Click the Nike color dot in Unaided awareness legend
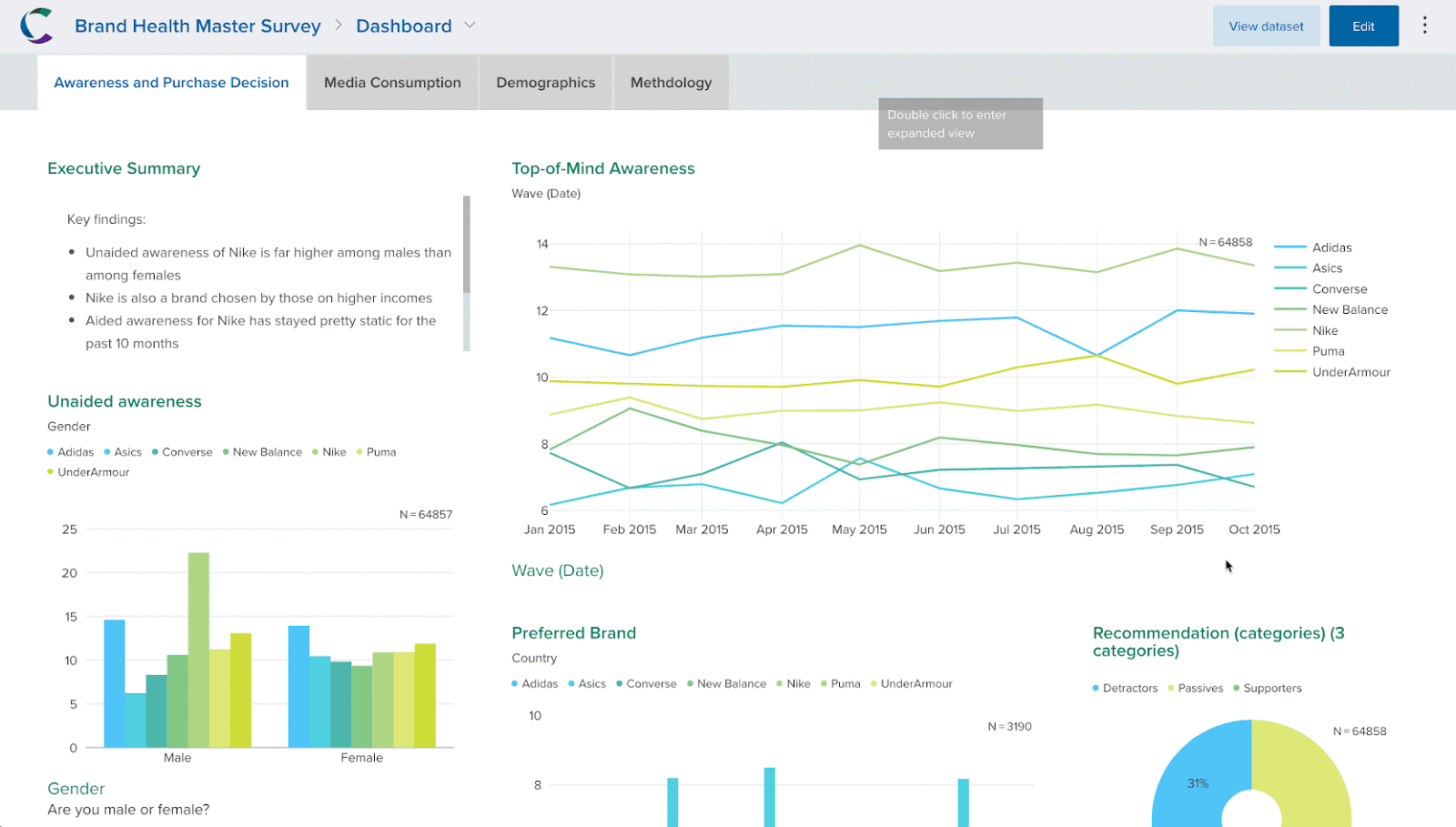The height and width of the screenshot is (827, 1456). tap(315, 452)
